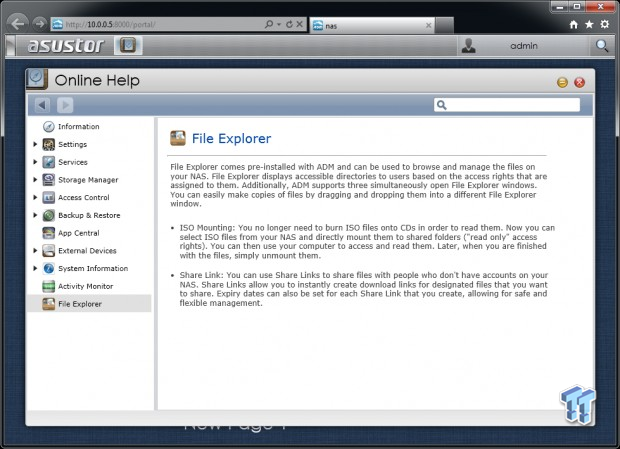This screenshot has height=449, width=620.
Task: Select the External Devices help topic label
Action: click(x=87, y=251)
